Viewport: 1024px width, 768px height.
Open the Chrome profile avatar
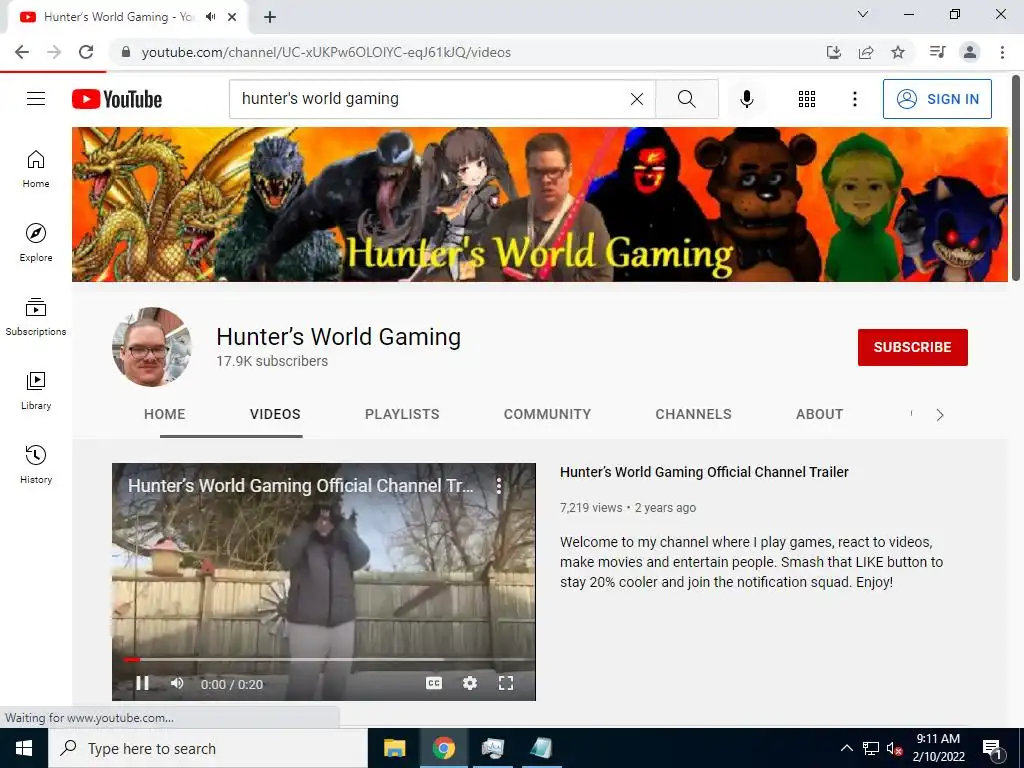coord(970,52)
